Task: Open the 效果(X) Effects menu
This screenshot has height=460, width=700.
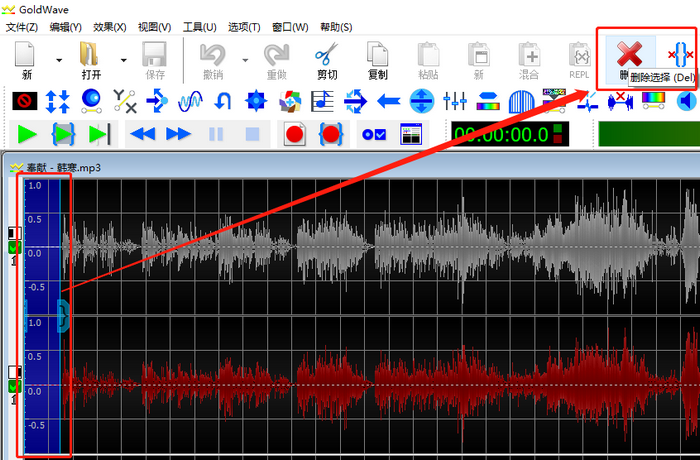Action: click(110, 27)
